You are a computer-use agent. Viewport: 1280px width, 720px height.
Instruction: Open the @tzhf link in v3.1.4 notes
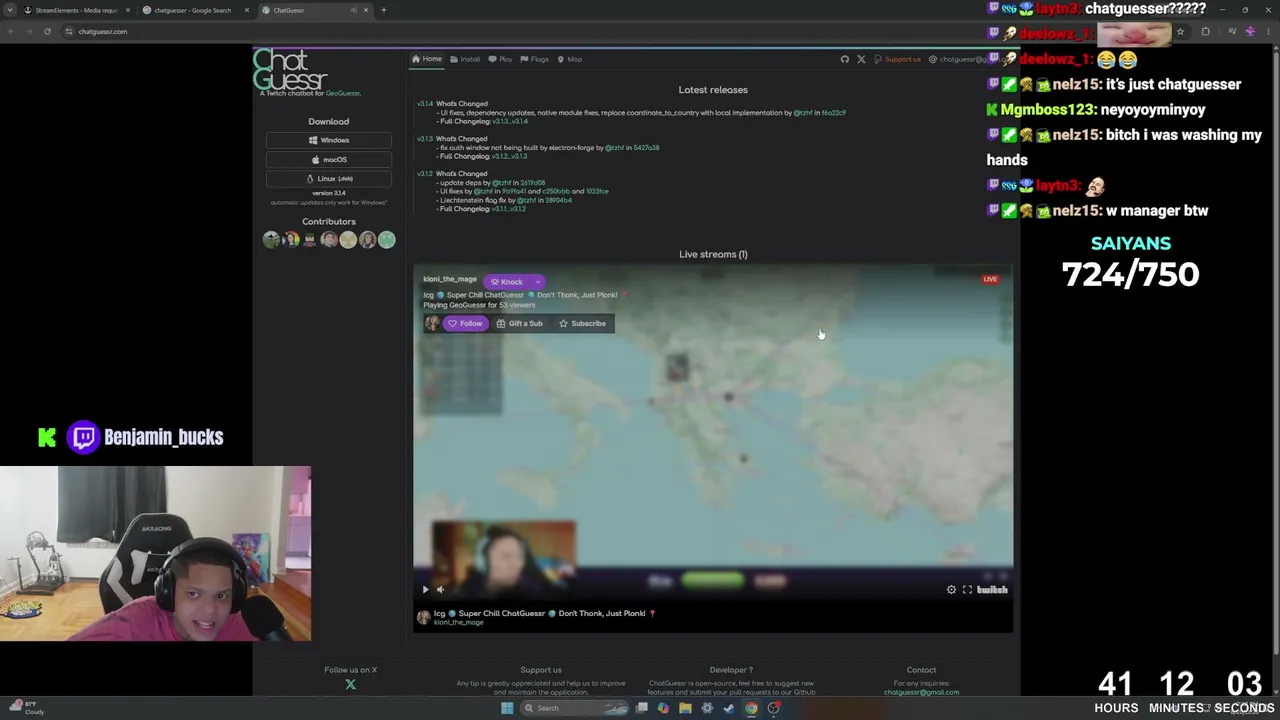[803, 113]
